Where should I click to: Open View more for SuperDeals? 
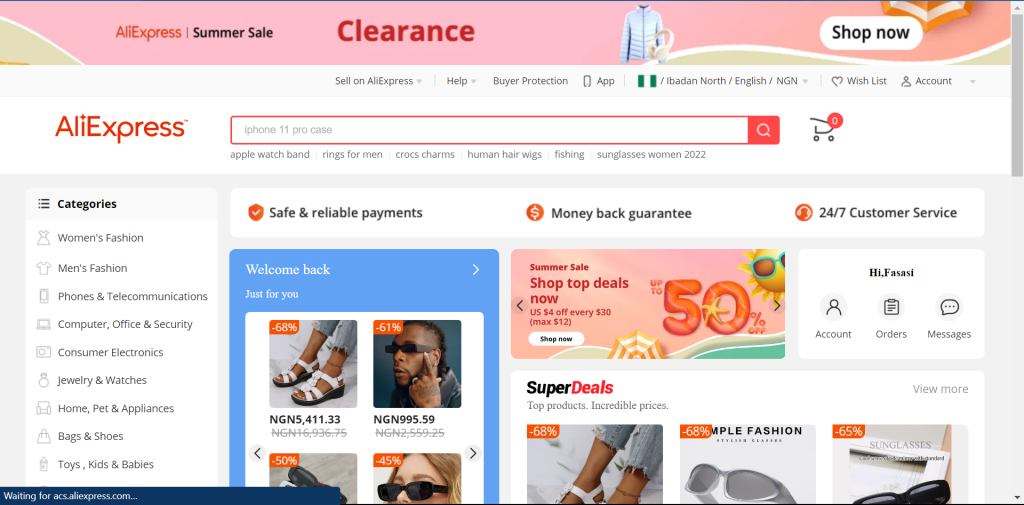point(940,389)
